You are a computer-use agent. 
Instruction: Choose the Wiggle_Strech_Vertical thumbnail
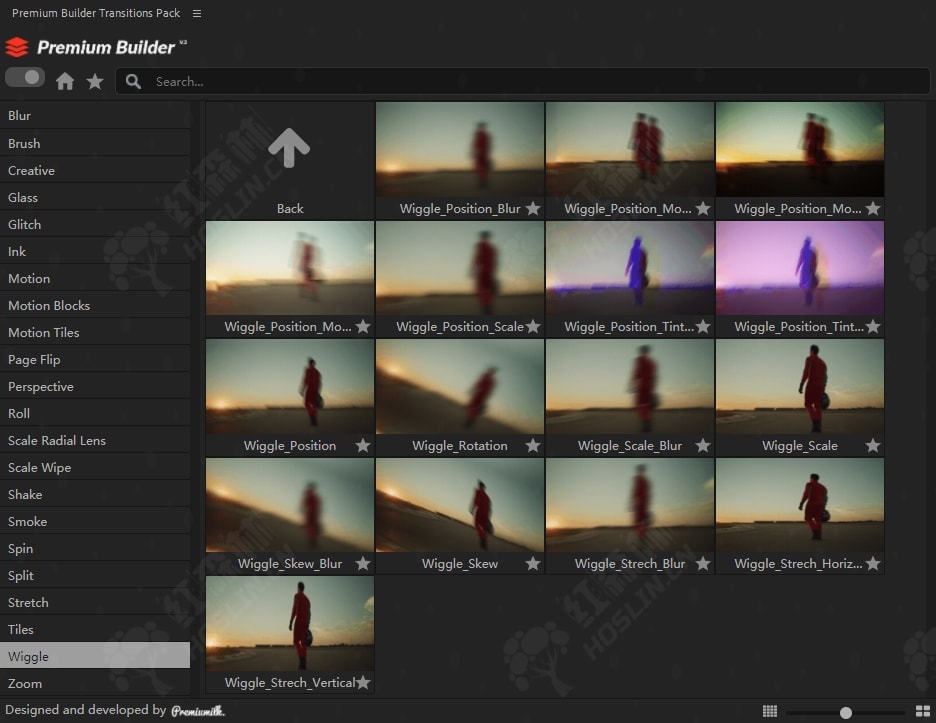pyautogui.click(x=290, y=623)
